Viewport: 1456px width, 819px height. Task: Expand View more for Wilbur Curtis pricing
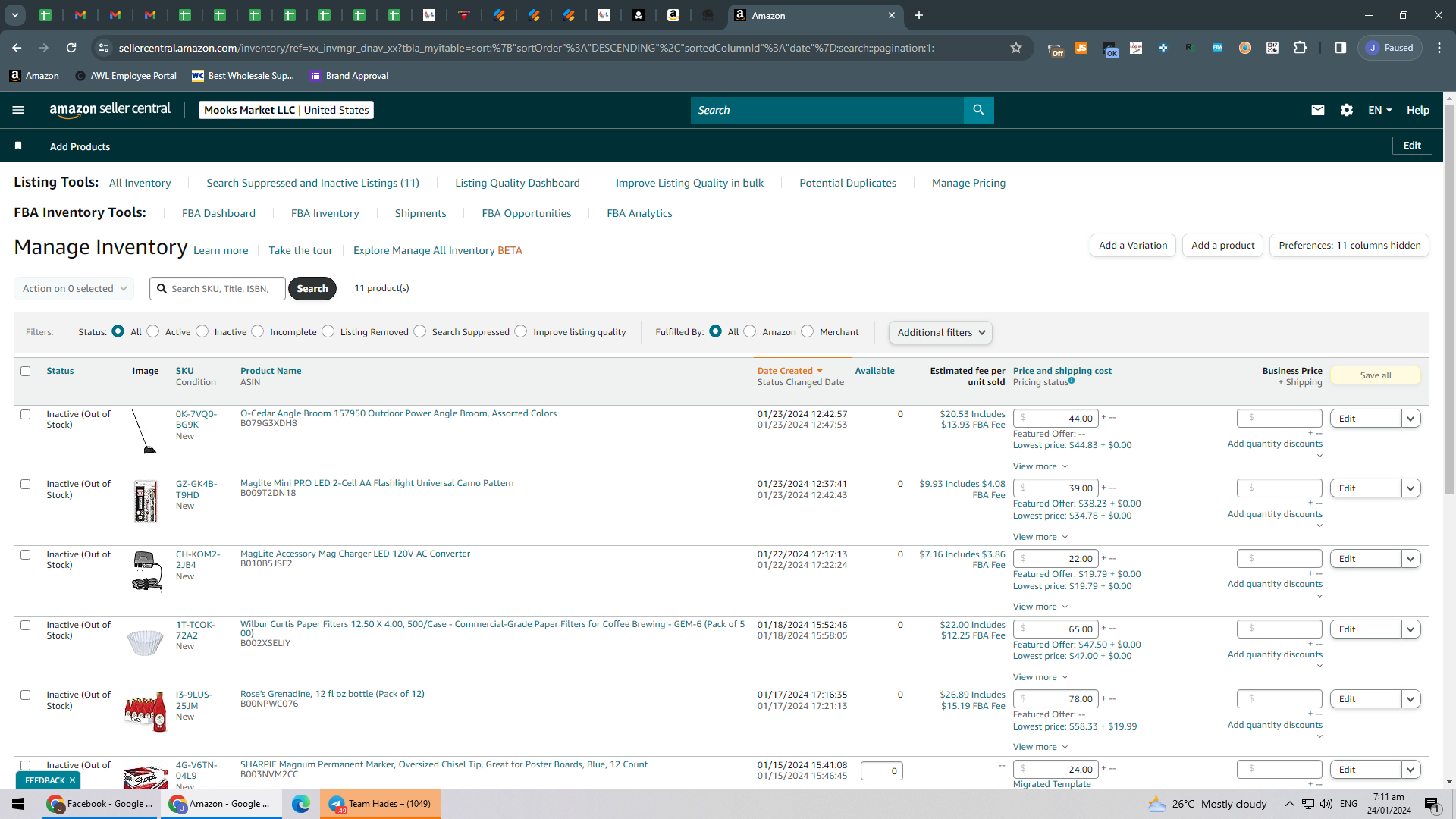coord(1040,677)
